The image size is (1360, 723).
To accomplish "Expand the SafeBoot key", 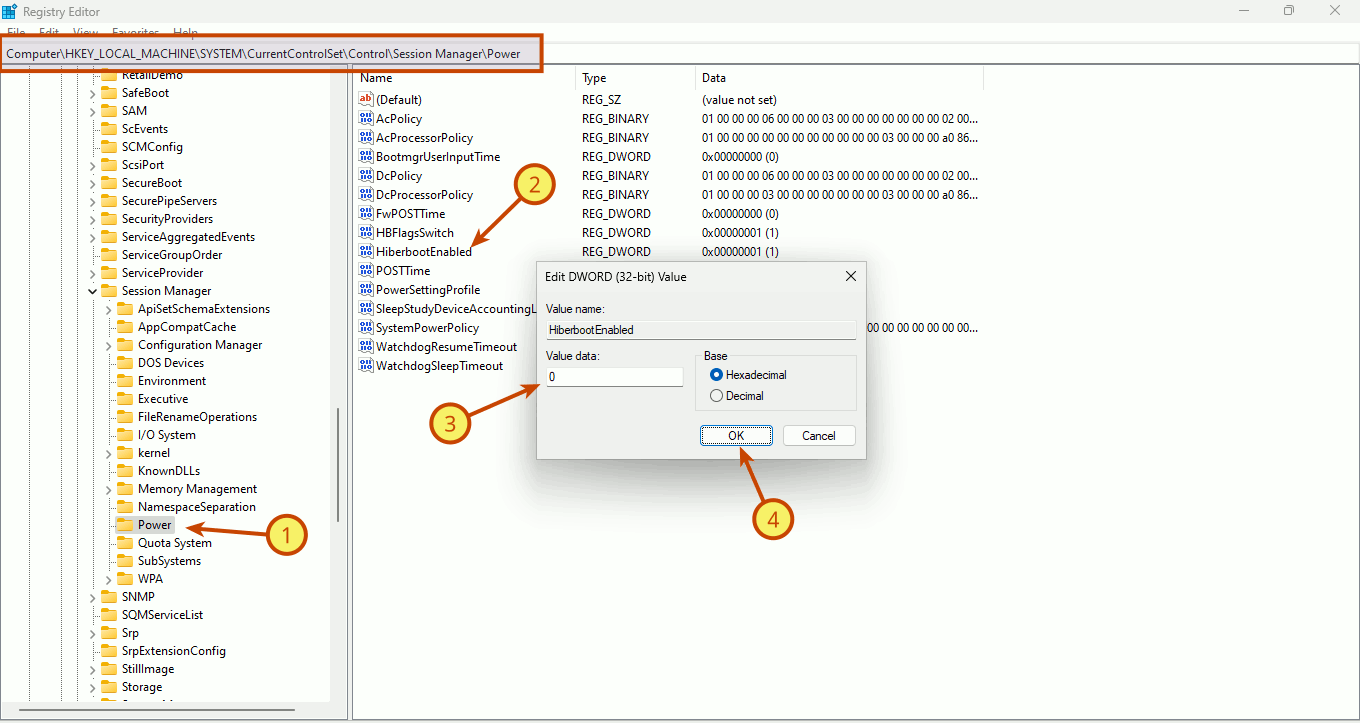I will (x=92, y=93).
